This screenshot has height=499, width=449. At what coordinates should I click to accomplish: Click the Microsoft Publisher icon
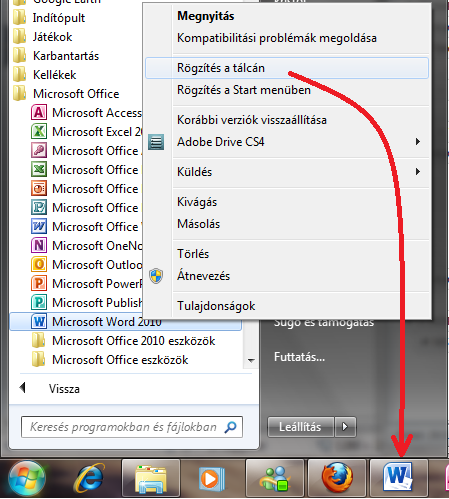[39, 302]
